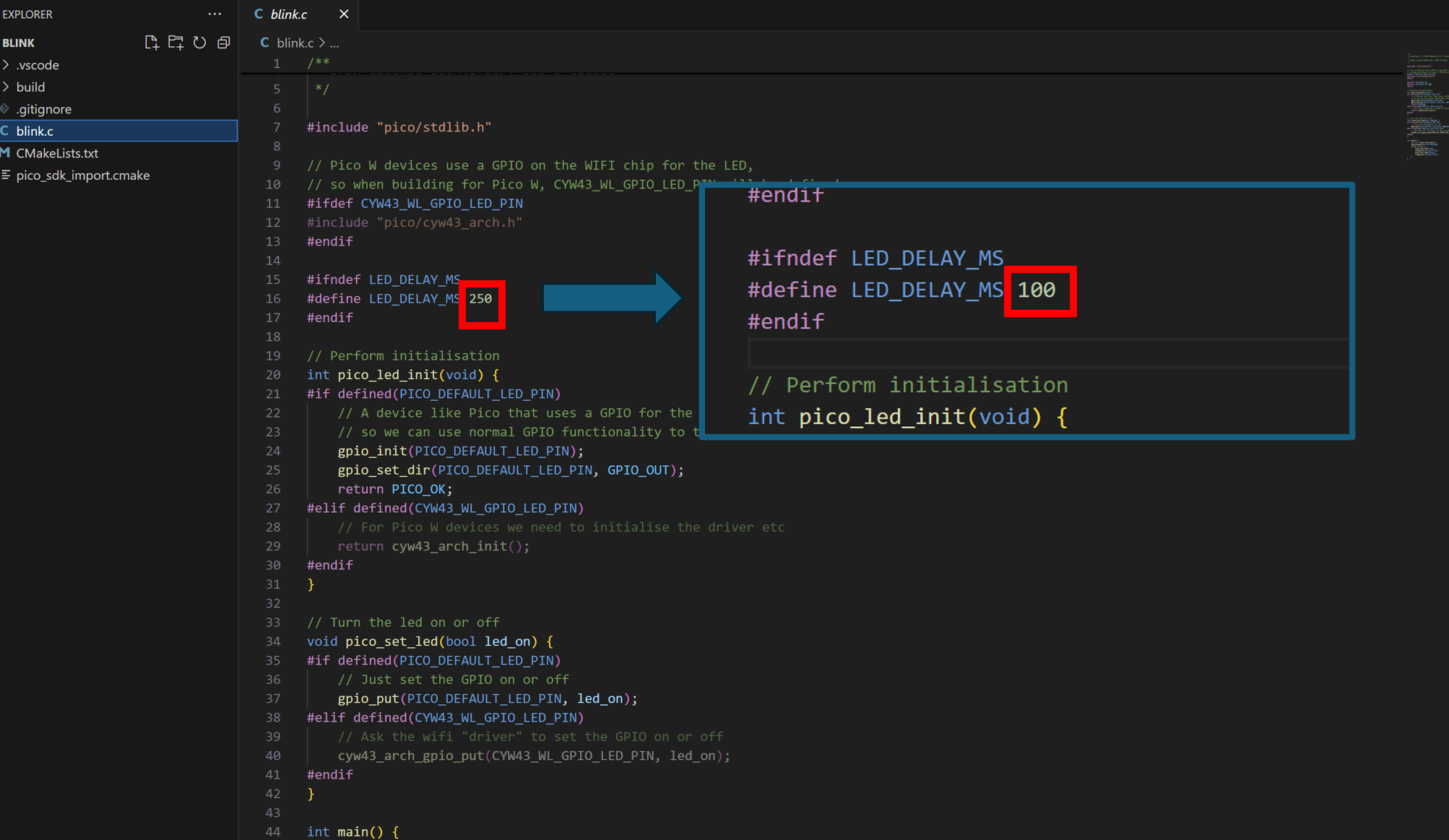This screenshot has height=840, width=1449.
Task: Click GPIO_OUT constant on line 25
Action: pos(638,470)
